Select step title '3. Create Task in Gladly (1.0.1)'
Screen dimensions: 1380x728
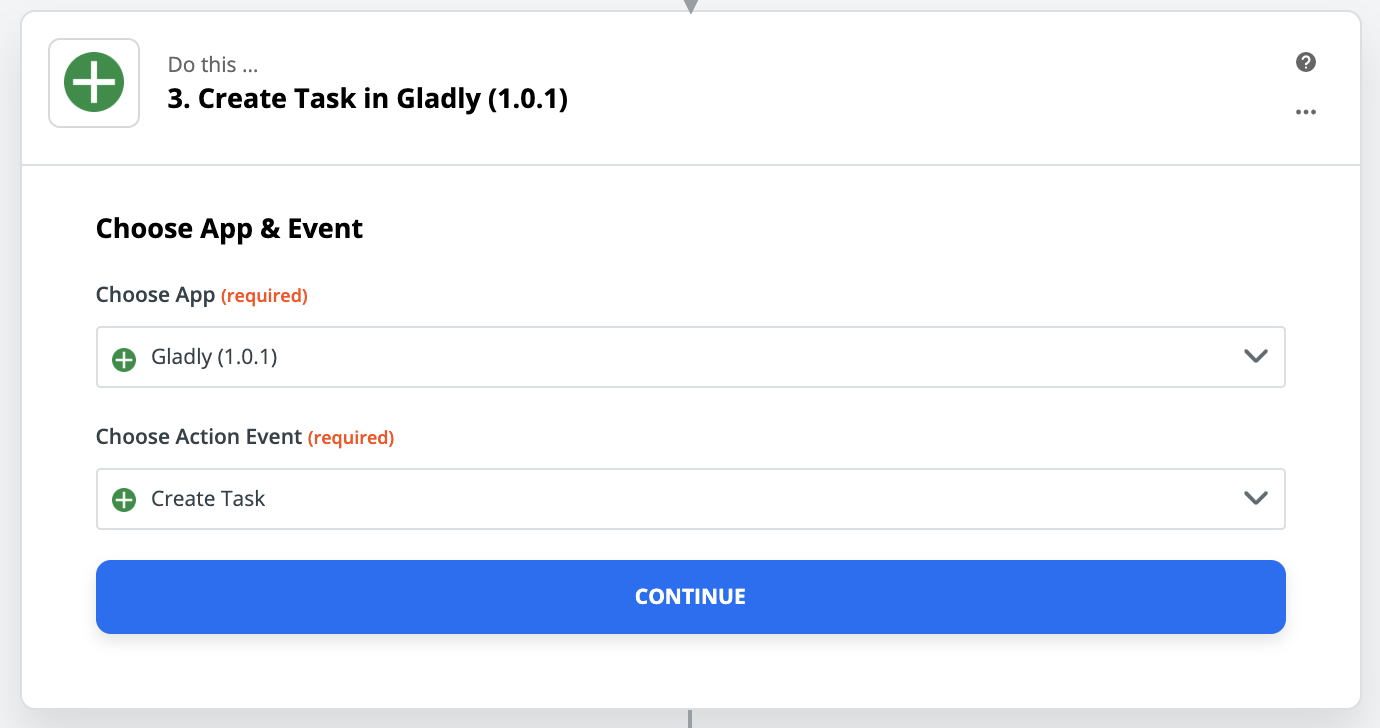pyautogui.click(x=367, y=100)
